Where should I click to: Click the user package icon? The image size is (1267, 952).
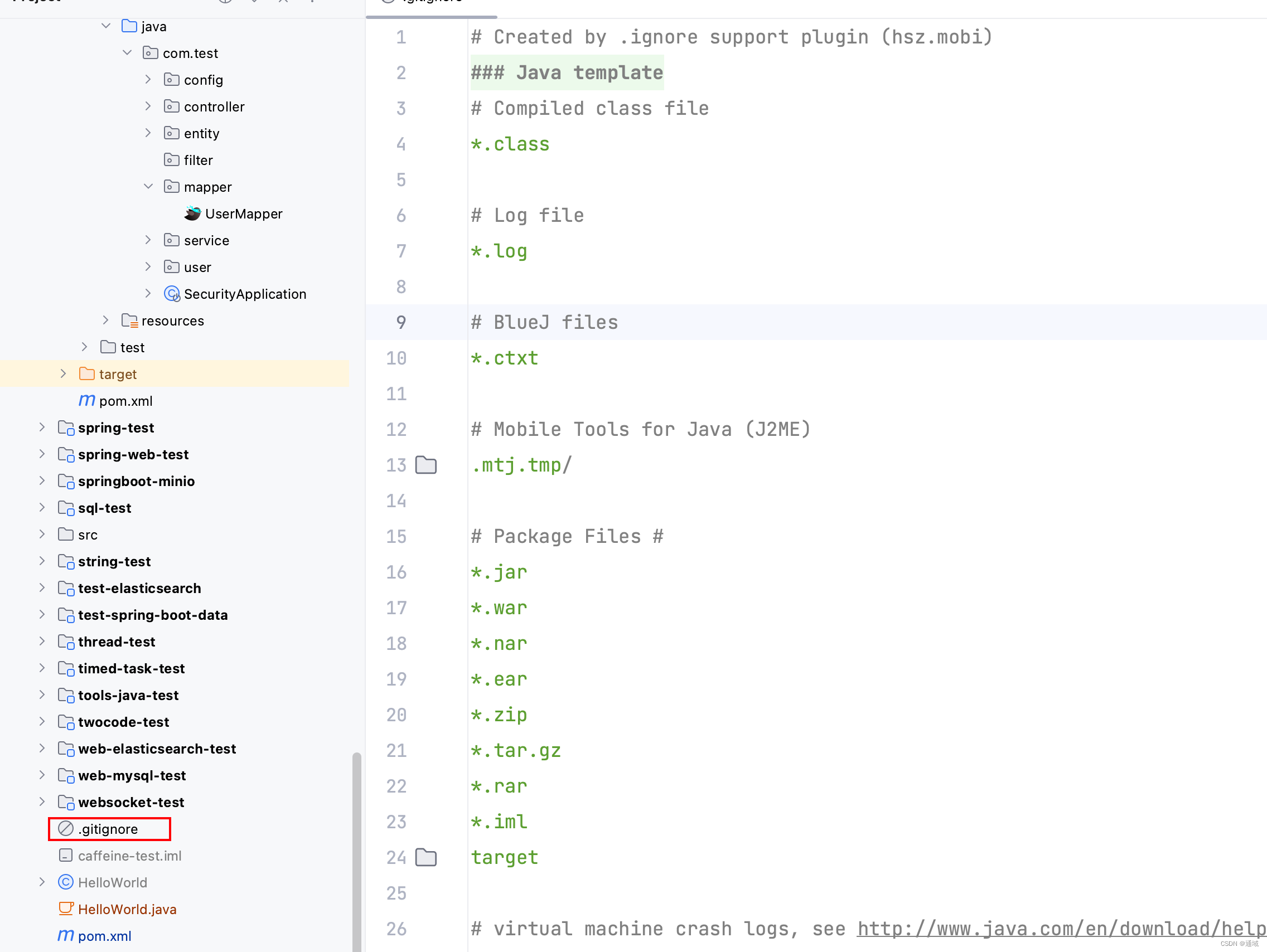(x=172, y=267)
